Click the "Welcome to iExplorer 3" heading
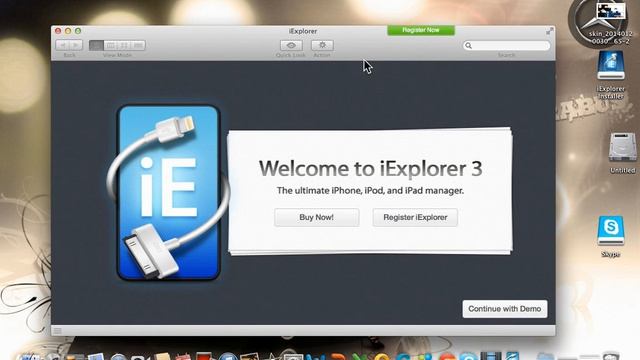Image resolution: width=640 pixels, height=360 pixels. (x=370, y=169)
